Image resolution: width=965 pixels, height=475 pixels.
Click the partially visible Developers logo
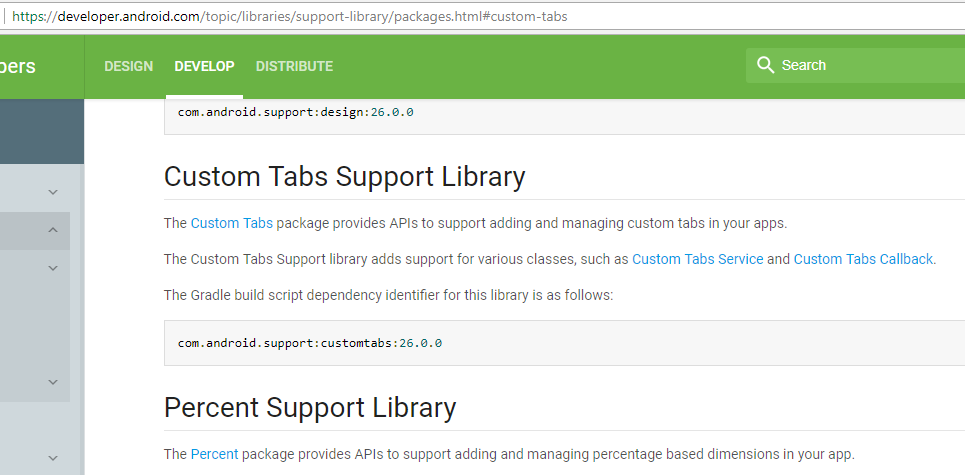(x=18, y=66)
